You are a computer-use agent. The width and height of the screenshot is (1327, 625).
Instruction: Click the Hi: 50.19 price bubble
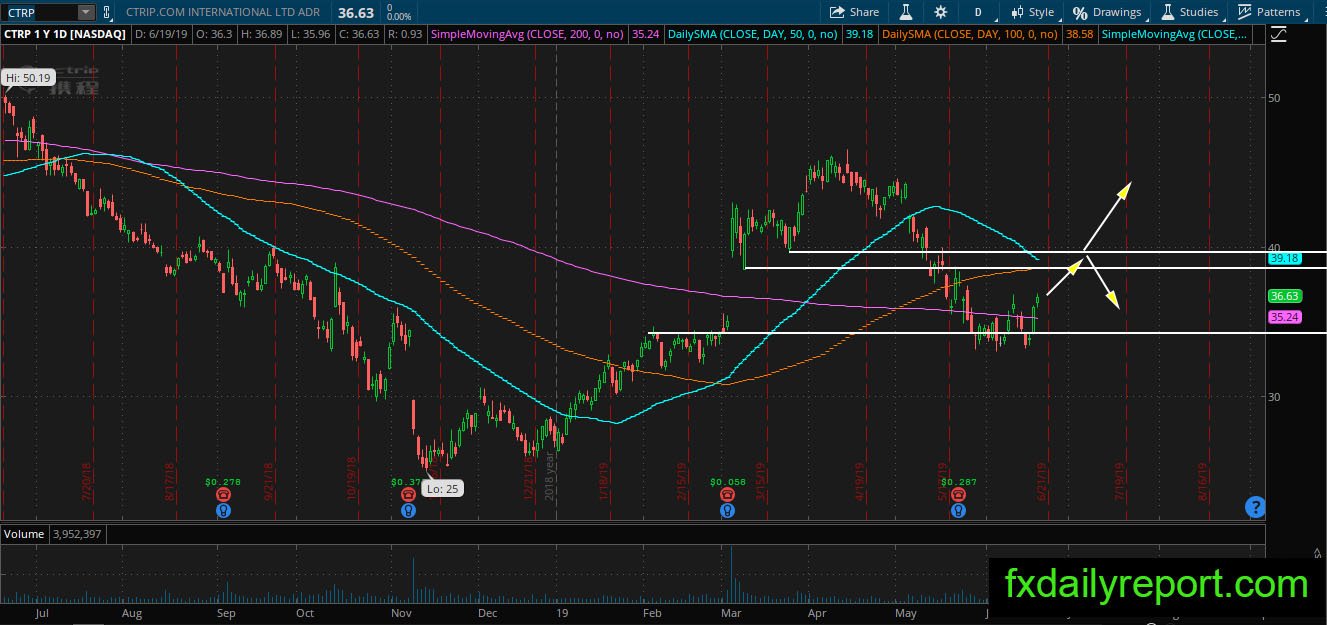27,77
